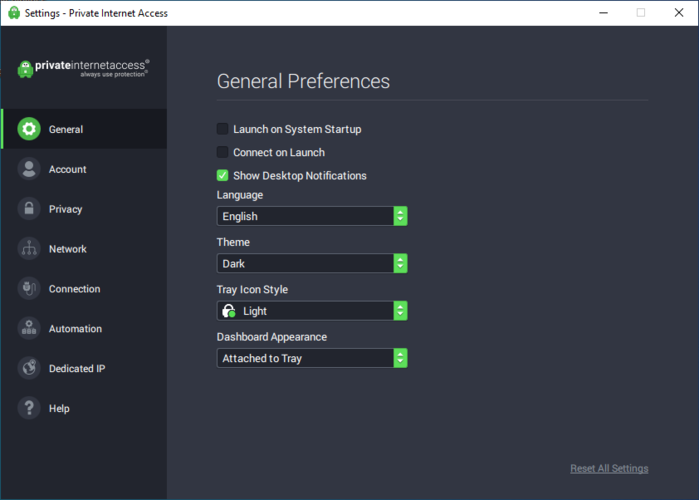
Task: Click the Dashboard Appearance label
Action: (271, 337)
